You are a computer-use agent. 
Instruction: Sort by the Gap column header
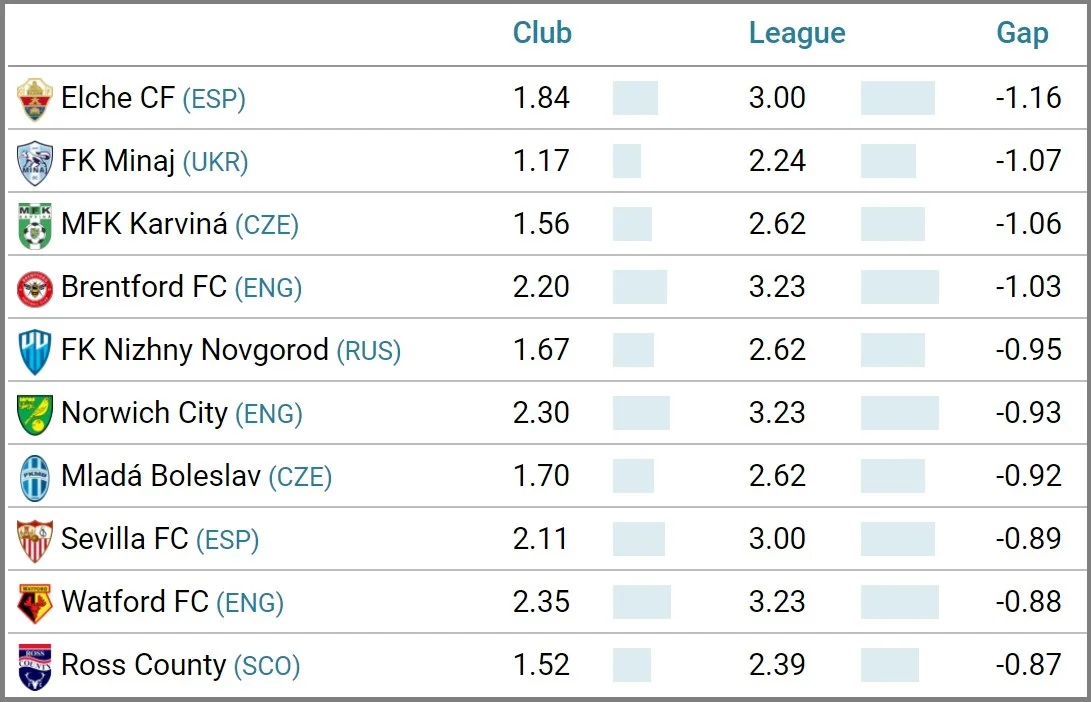click(x=1022, y=33)
